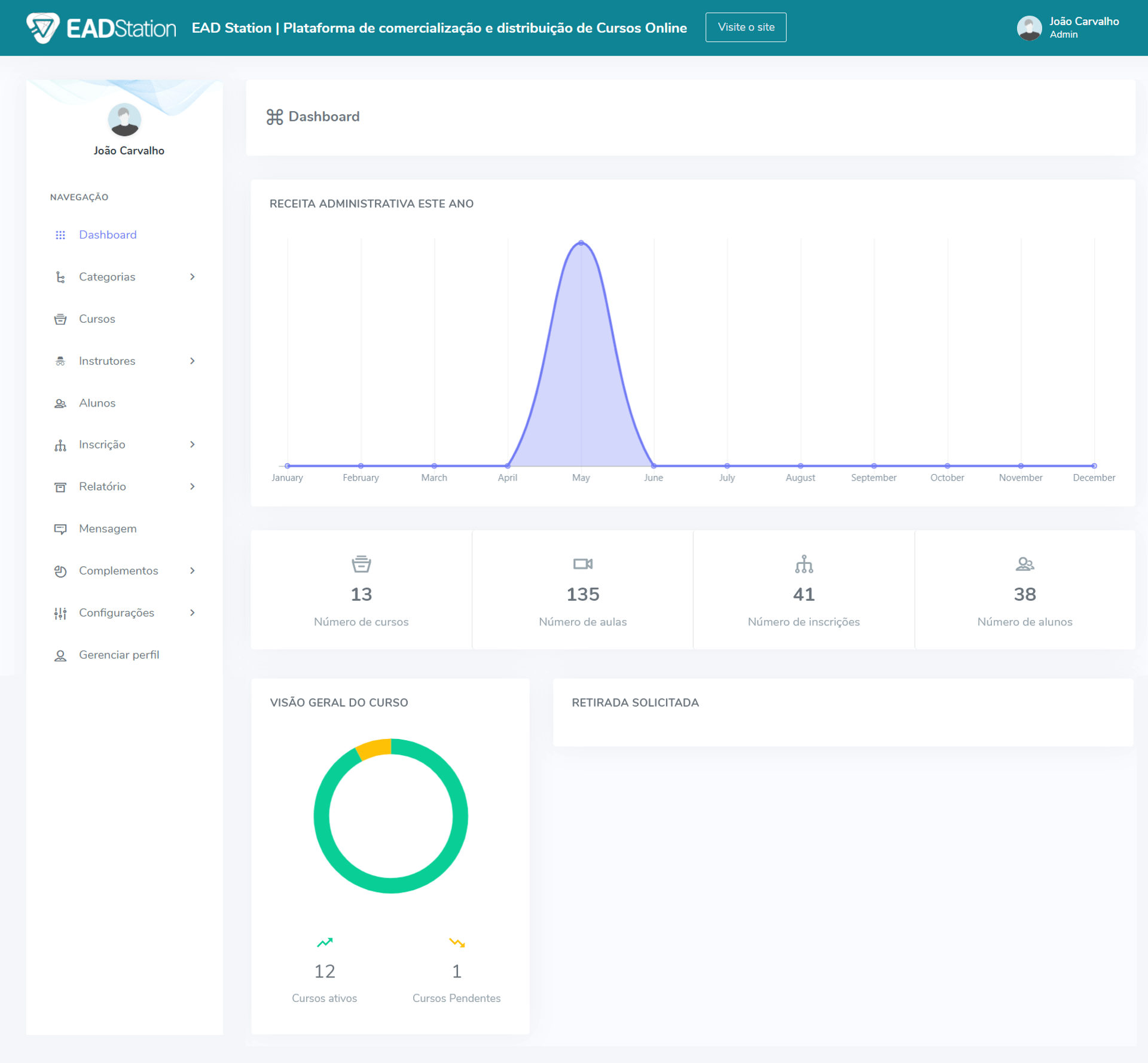Click the Visite o site button
The width and height of the screenshot is (1148, 1063).
pos(746,27)
